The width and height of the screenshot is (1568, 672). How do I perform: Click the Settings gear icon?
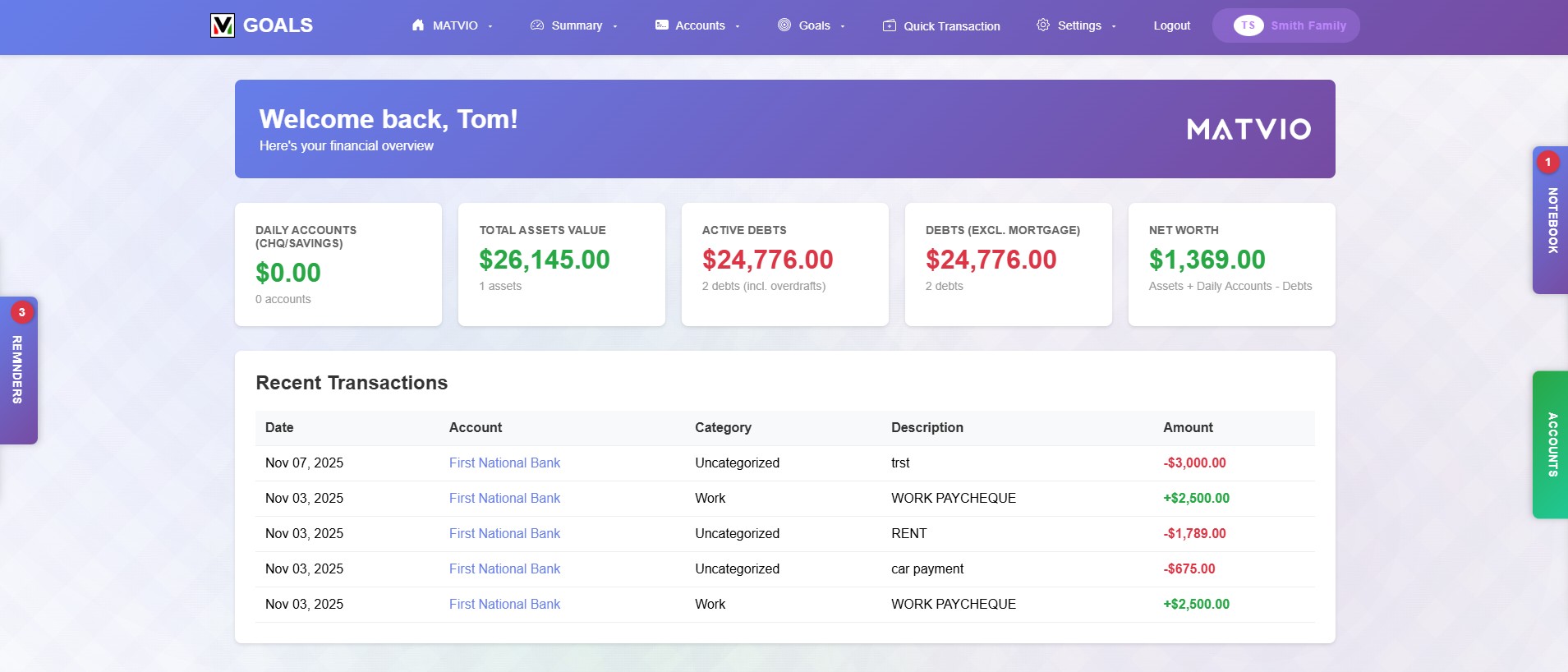[1043, 25]
